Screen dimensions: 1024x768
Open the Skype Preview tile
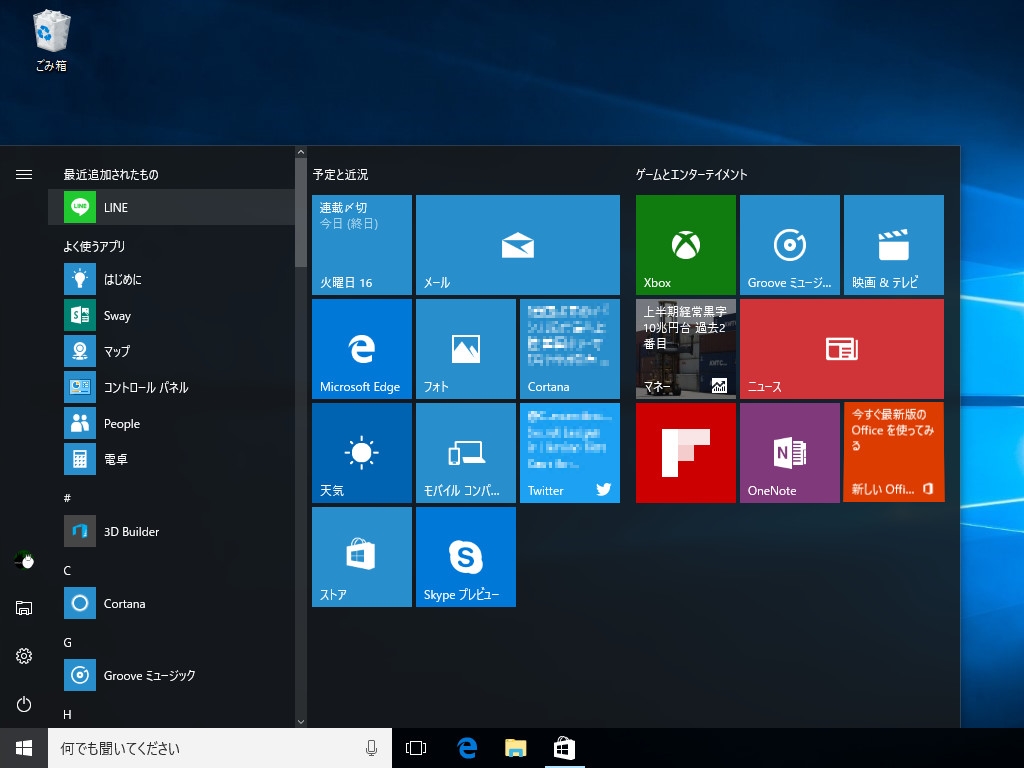click(x=465, y=557)
